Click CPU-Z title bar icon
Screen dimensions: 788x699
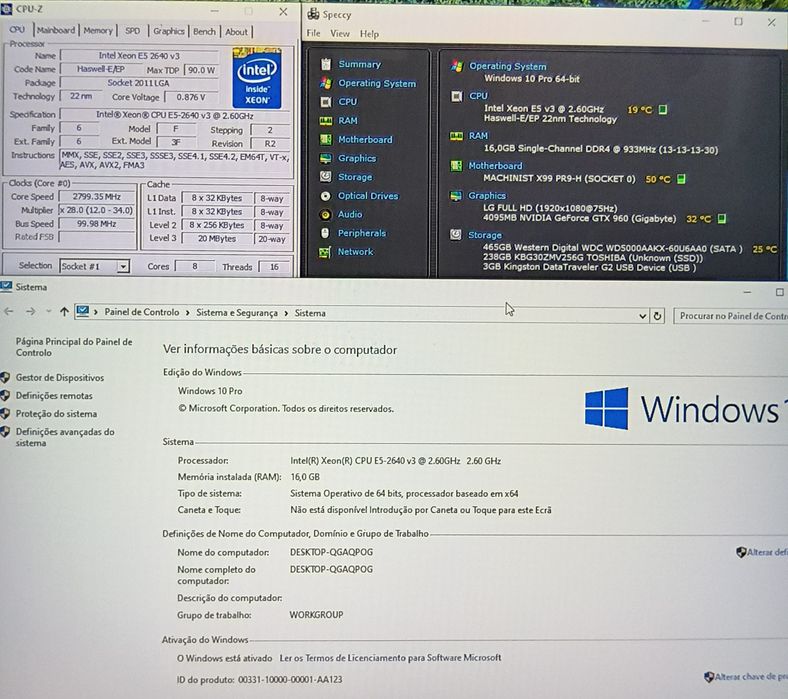coord(7,9)
